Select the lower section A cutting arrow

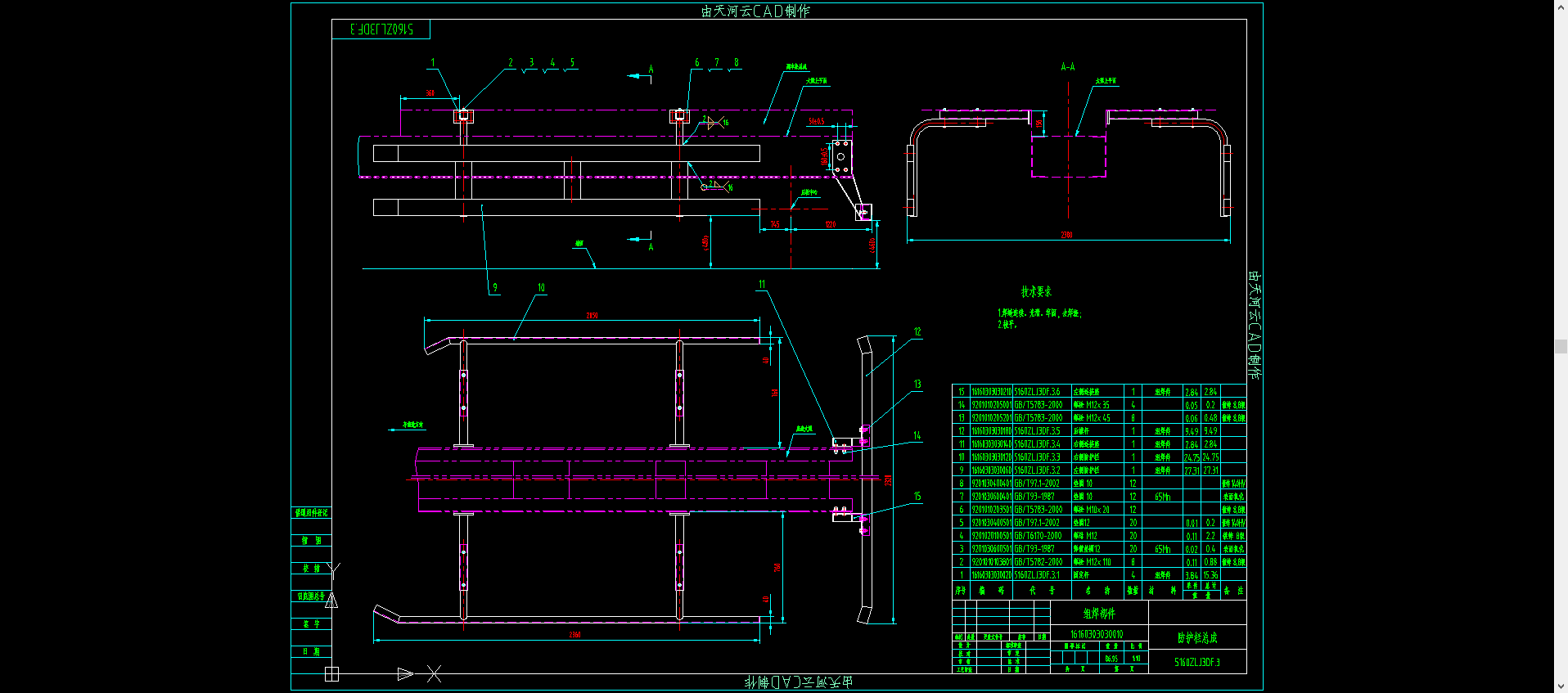(x=639, y=239)
